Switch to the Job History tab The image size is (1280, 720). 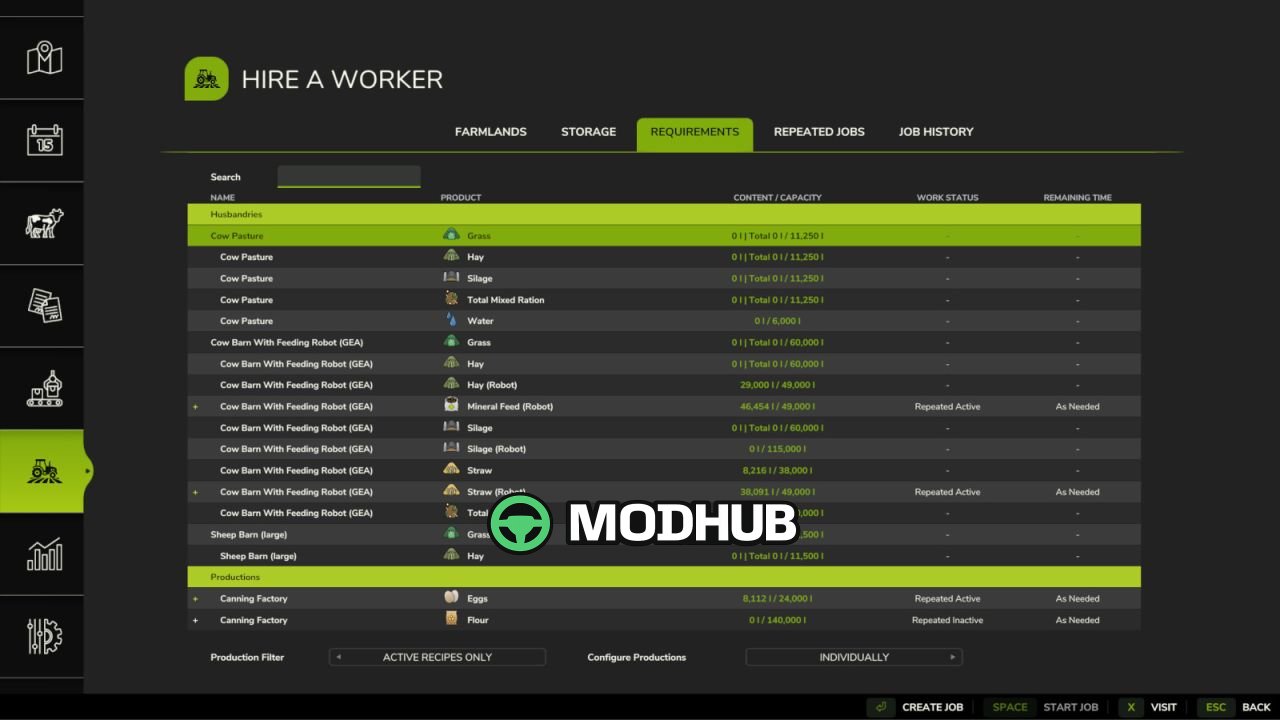point(936,132)
